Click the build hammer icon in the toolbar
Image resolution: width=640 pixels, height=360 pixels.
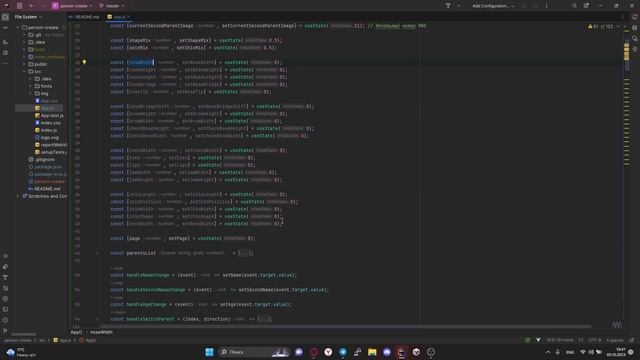click(448, 6)
